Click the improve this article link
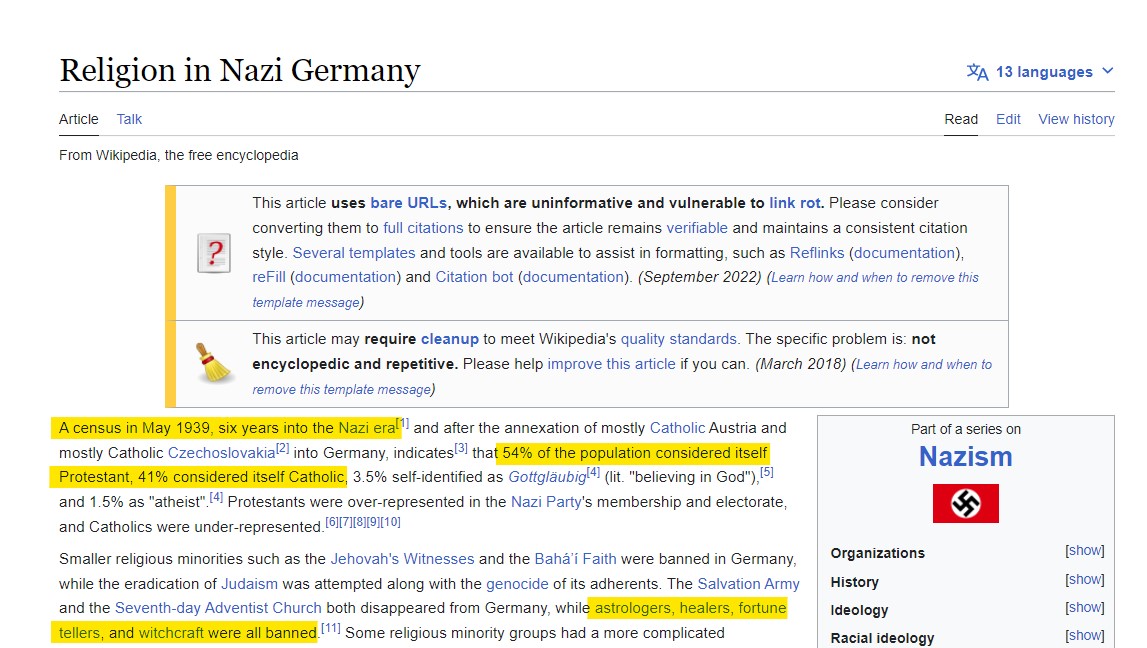This screenshot has width=1147, height=648. pos(611,364)
